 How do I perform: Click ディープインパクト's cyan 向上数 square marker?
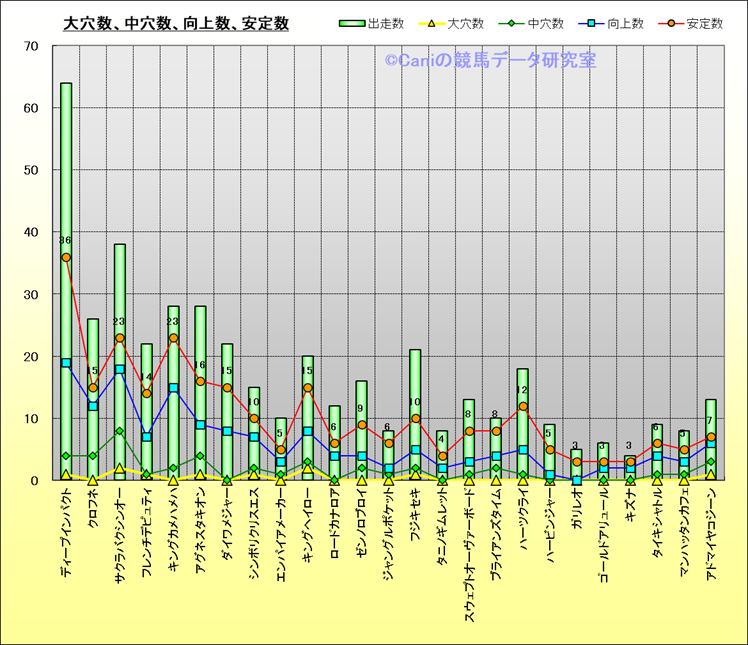click(x=66, y=363)
